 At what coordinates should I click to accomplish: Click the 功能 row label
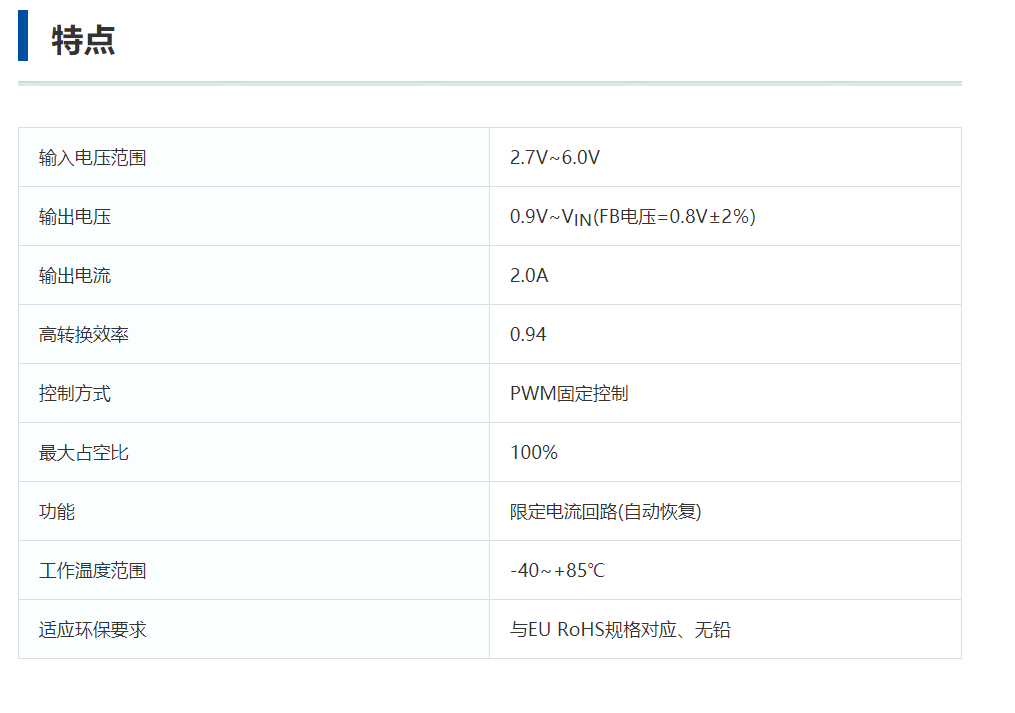(55, 511)
